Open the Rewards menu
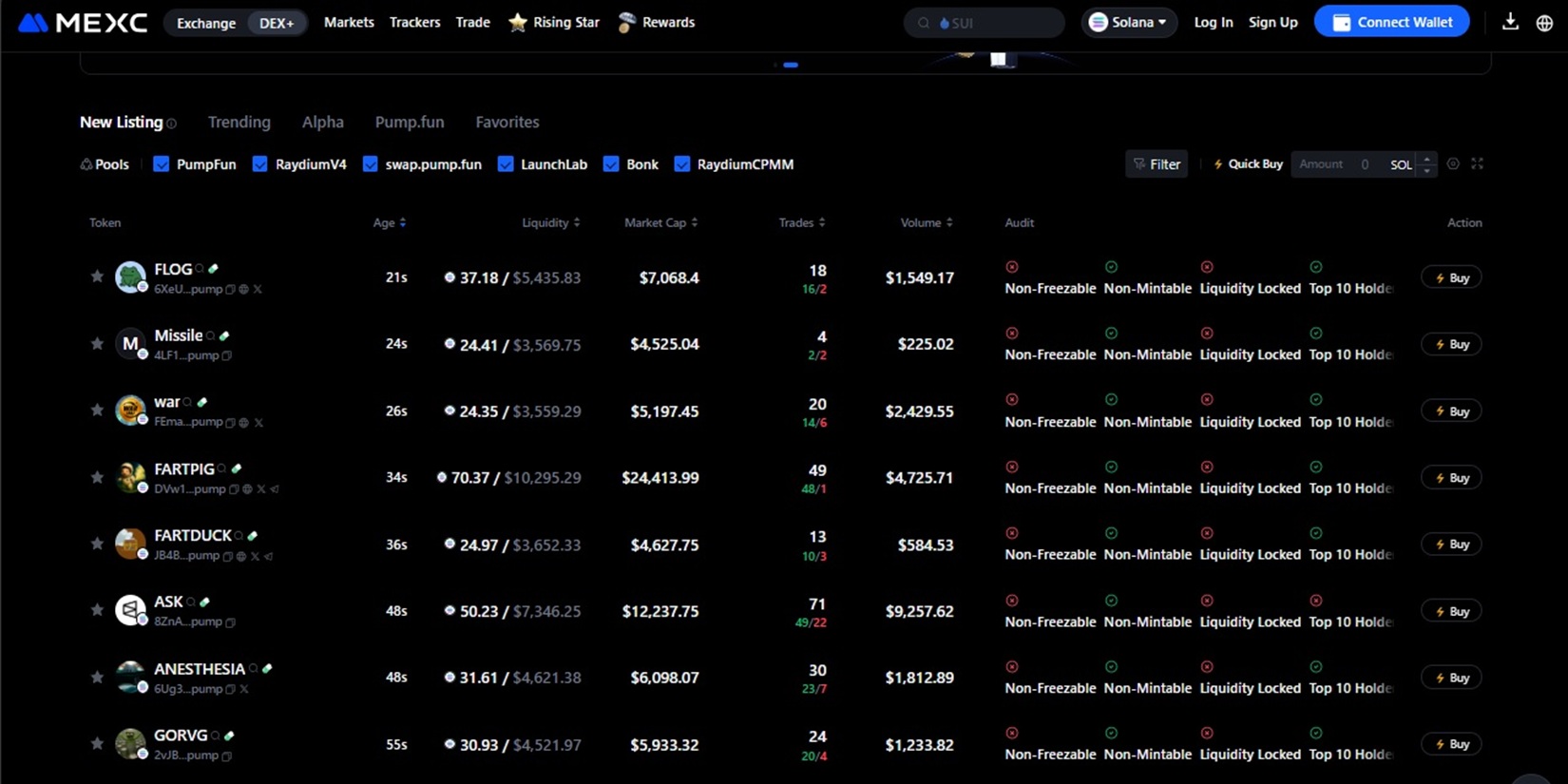The height and width of the screenshot is (784, 1568). (x=657, y=22)
